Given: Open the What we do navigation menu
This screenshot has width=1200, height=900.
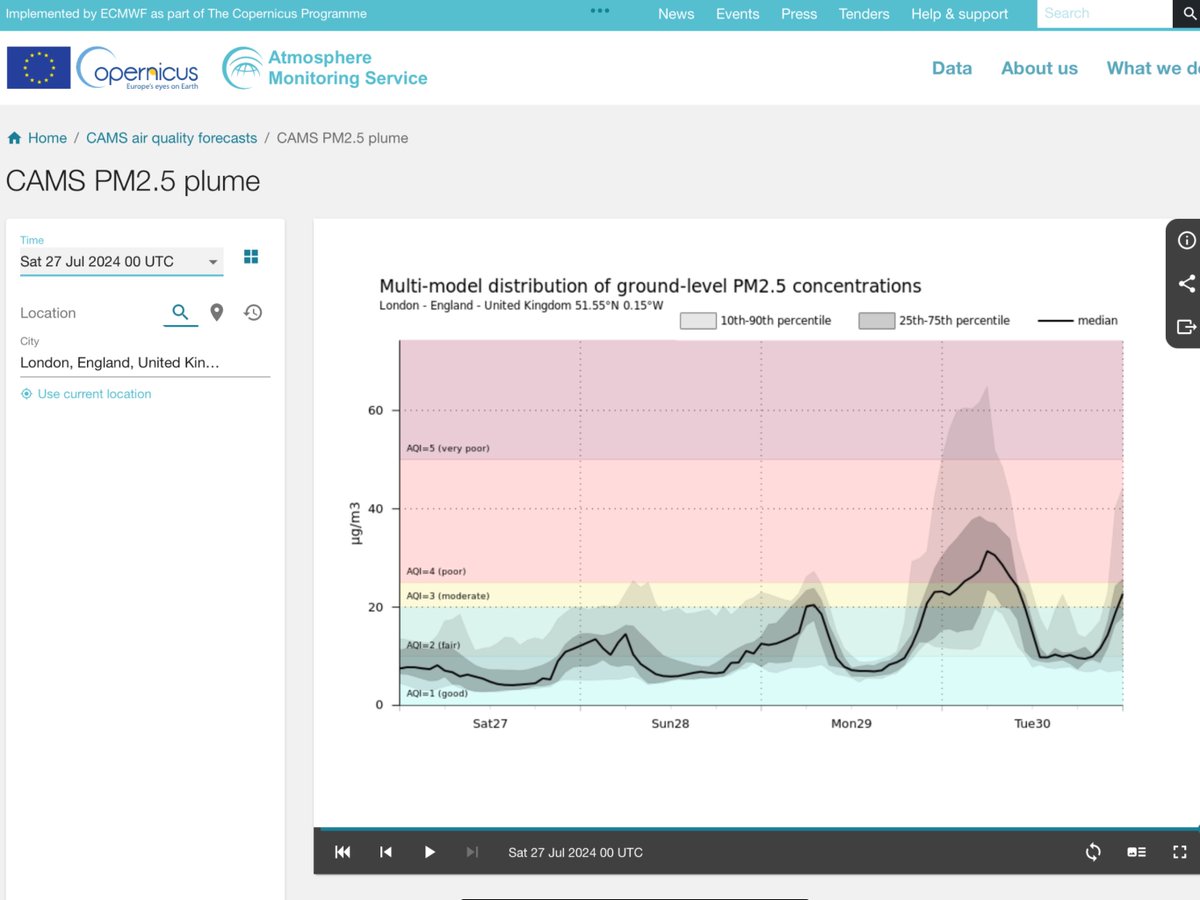Looking at the screenshot, I should click(x=1153, y=68).
